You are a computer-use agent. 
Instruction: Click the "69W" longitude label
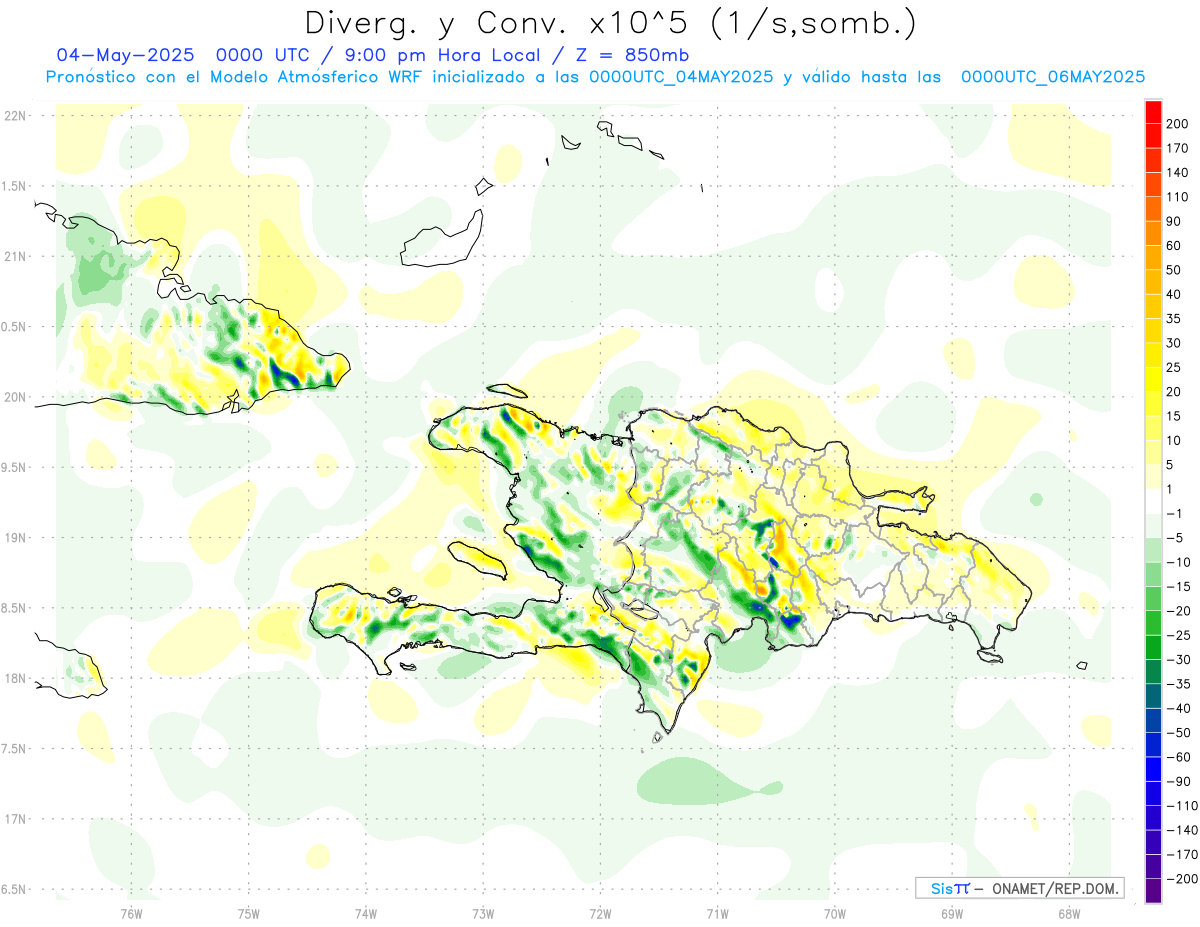(951, 913)
